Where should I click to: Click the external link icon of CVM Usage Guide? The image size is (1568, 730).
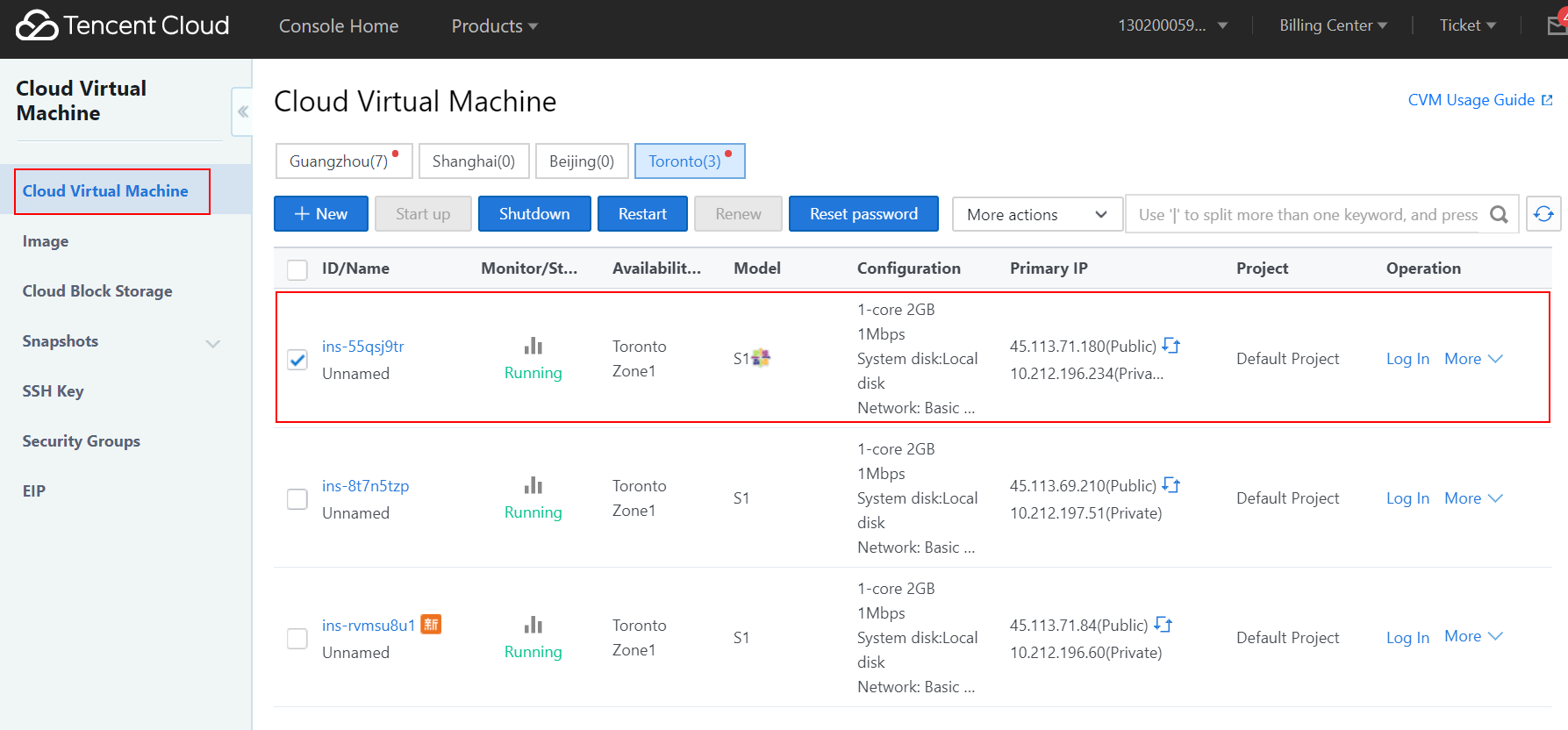click(x=1547, y=100)
